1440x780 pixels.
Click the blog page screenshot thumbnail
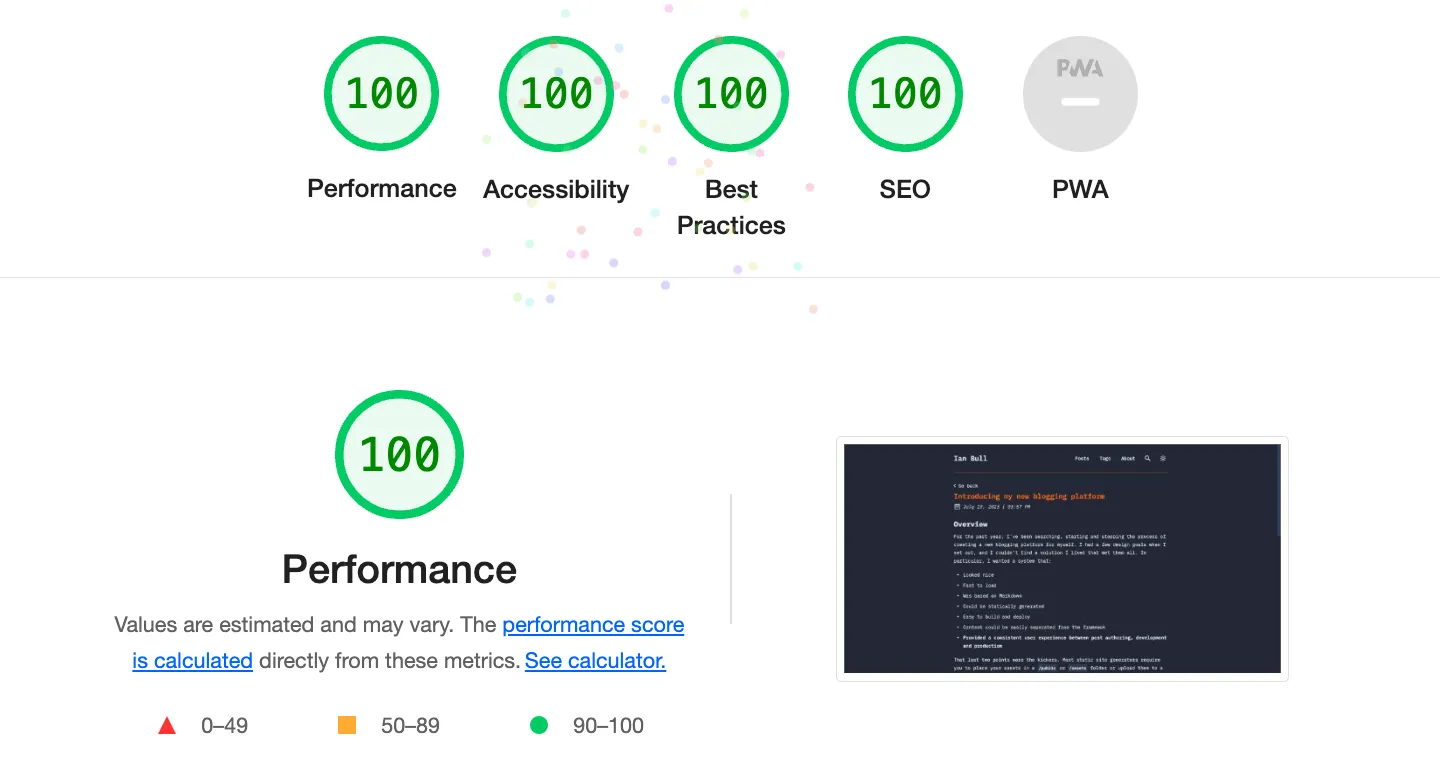1062,559
